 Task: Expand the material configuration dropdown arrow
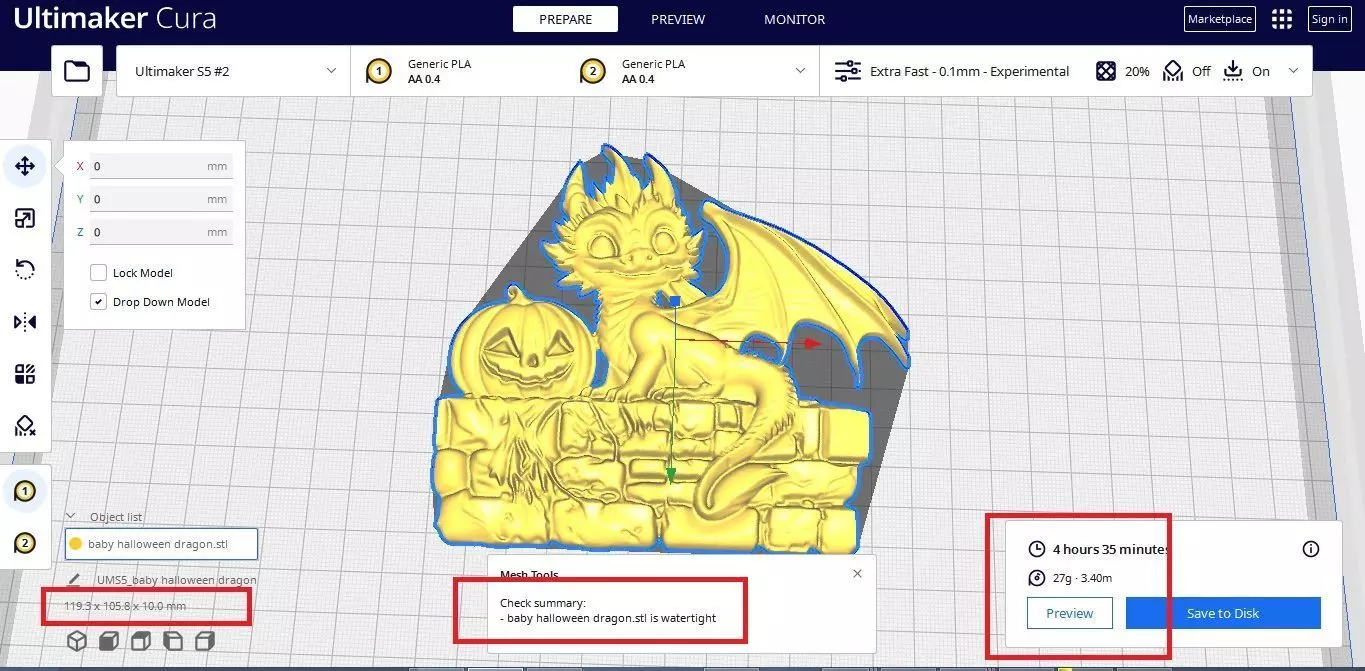pyautogui.click(x=800, y=71)
